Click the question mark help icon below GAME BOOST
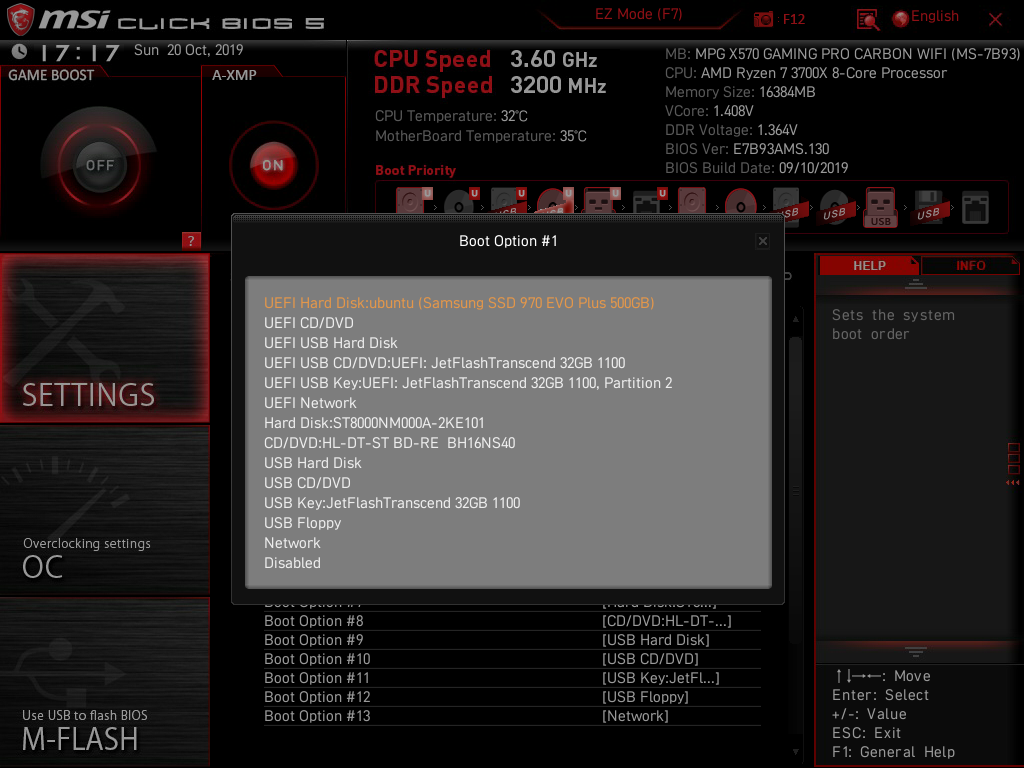 191,240
